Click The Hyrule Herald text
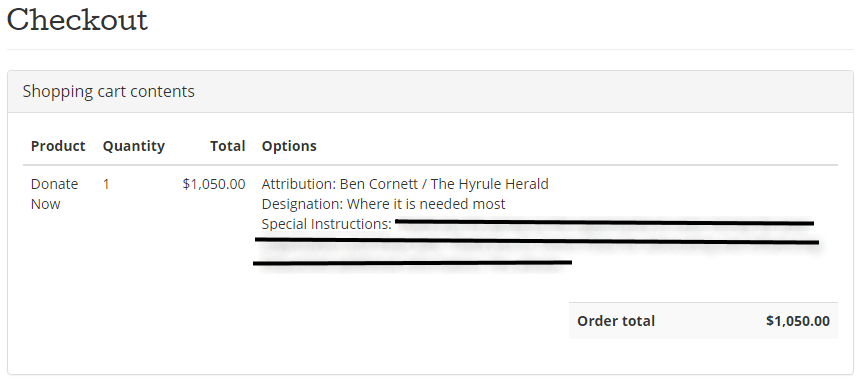864x388 pixels. click(x=489, y=184)
